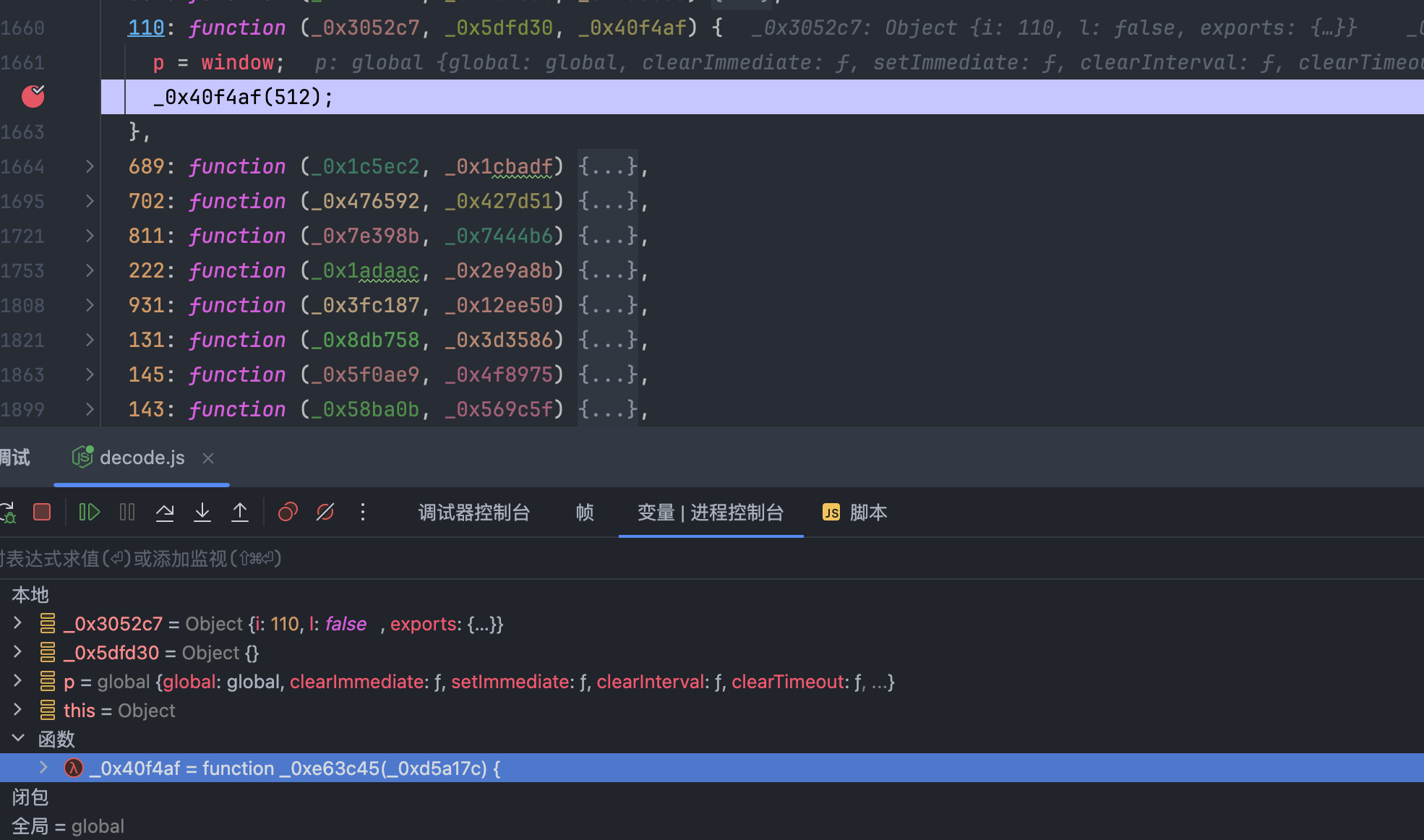
Task: Expand folded function 689 code block
Action: click(x=90, y=167)
